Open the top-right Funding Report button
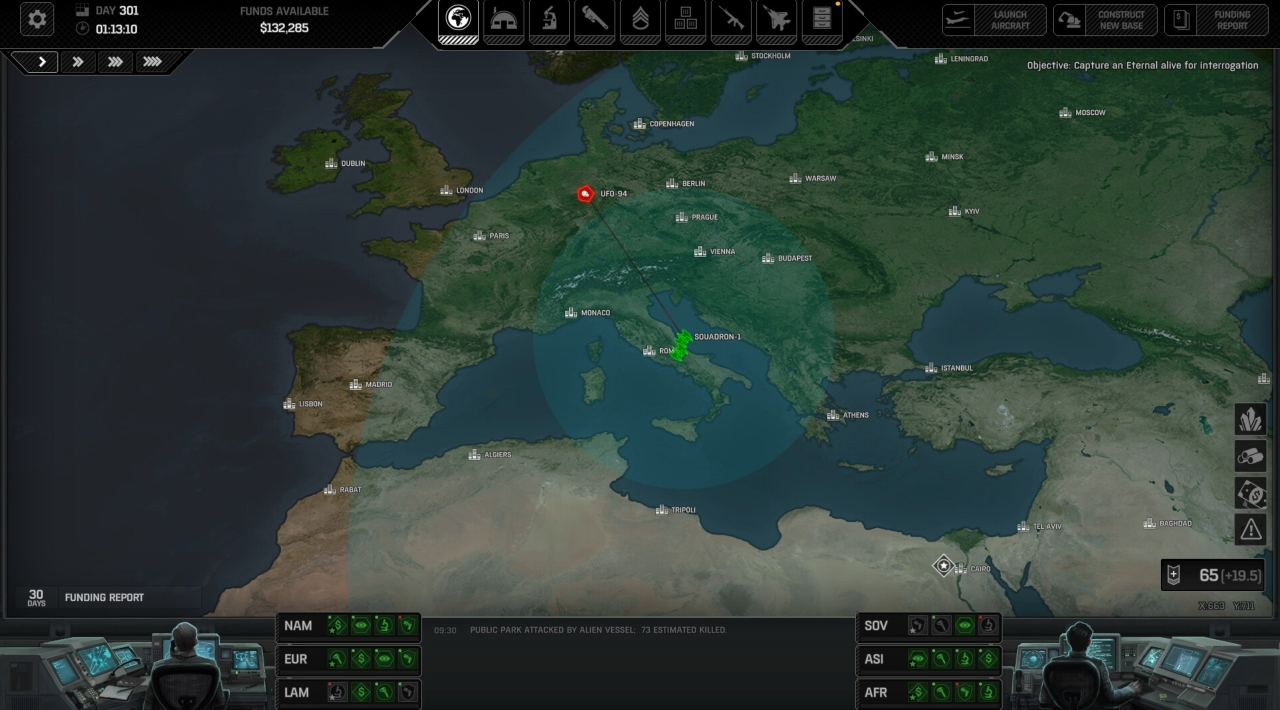 coord(1216,20)
